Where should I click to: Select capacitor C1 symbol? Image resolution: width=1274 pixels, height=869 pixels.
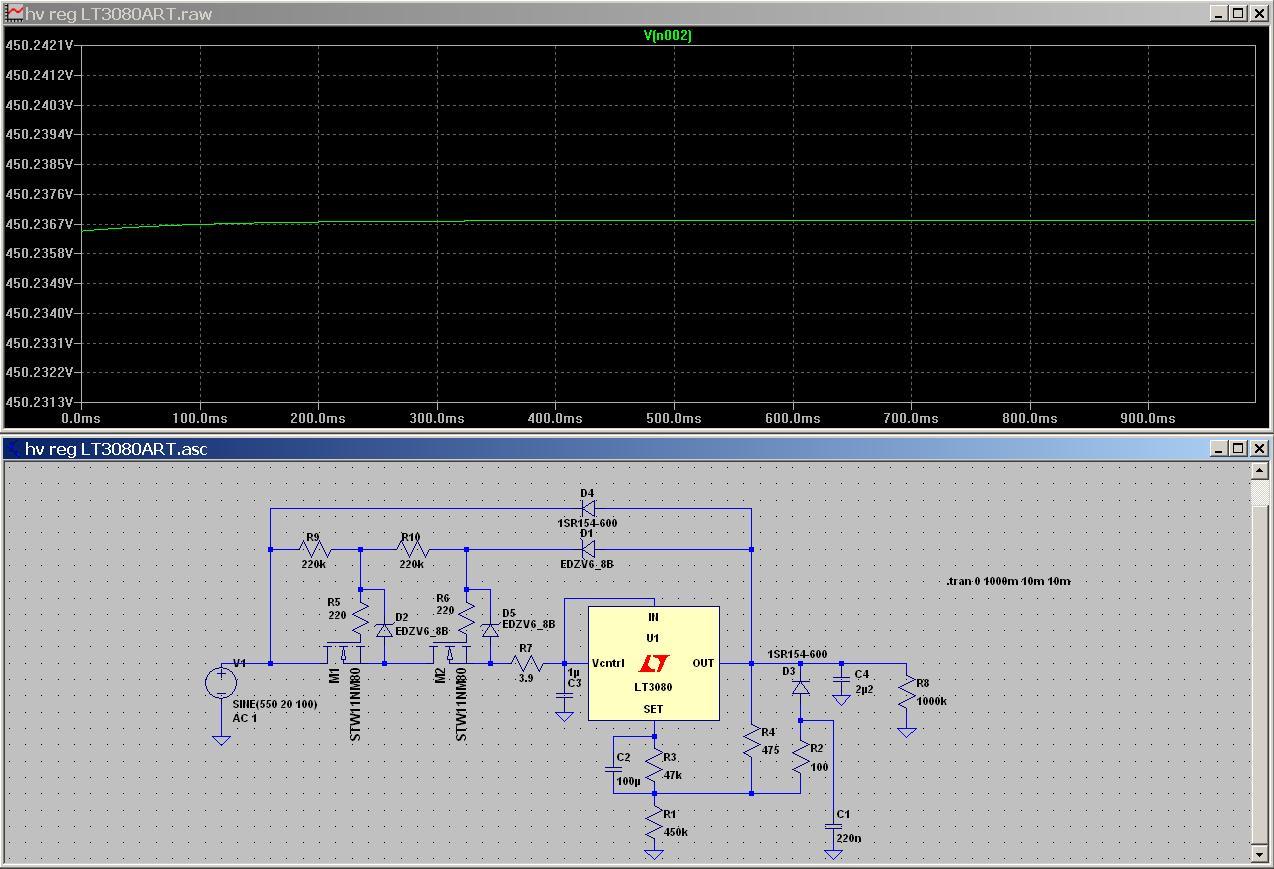832,827
